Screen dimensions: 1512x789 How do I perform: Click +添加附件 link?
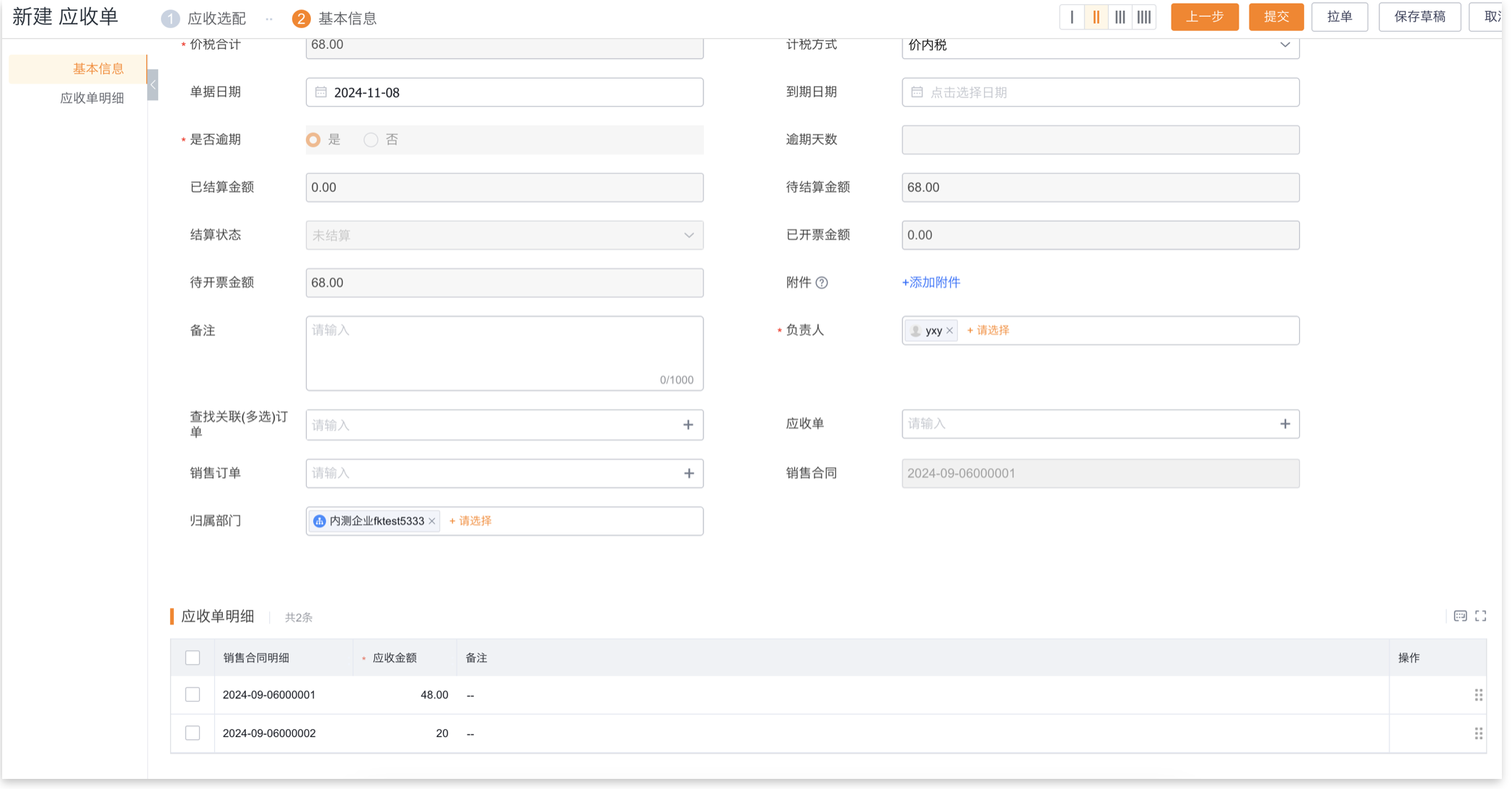click(931, 283)
